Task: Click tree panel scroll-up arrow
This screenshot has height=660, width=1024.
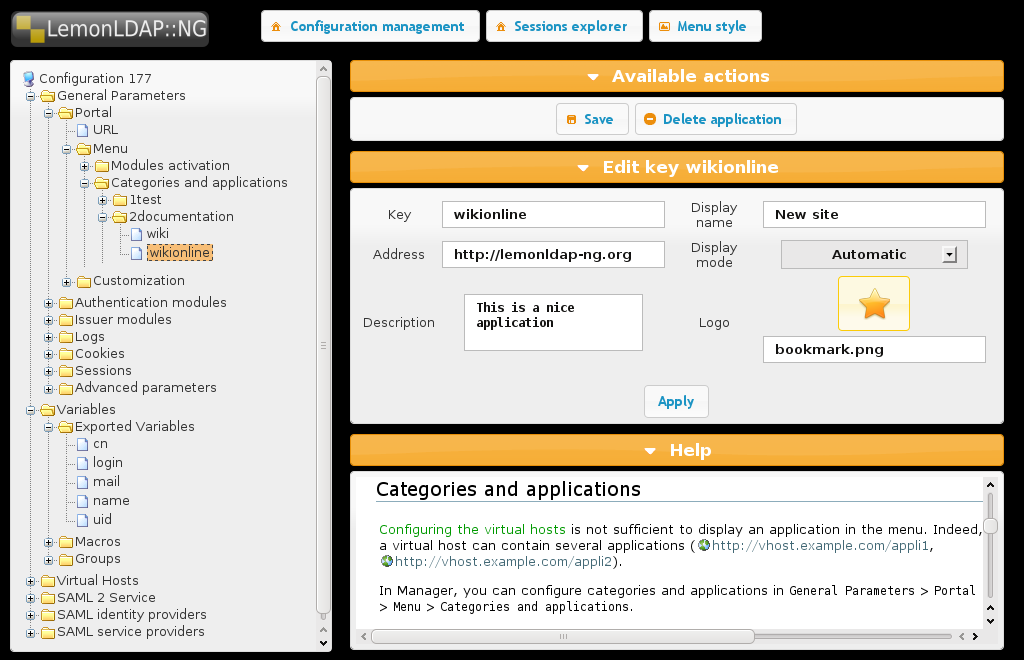Action: 323,69
